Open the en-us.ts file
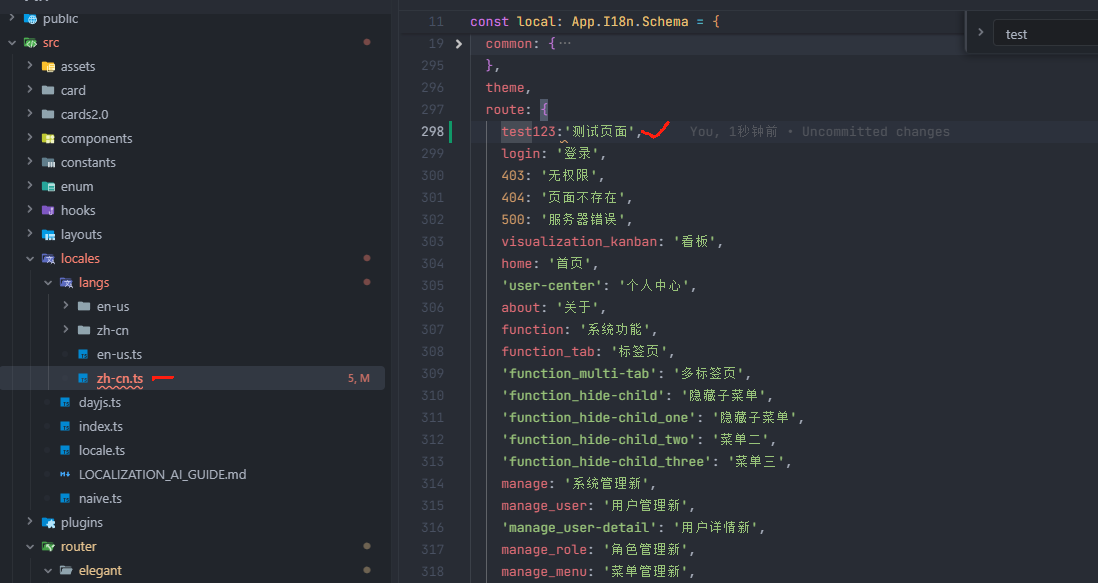The width and height of the screenshot is (1098, 583). pos(119,355)
